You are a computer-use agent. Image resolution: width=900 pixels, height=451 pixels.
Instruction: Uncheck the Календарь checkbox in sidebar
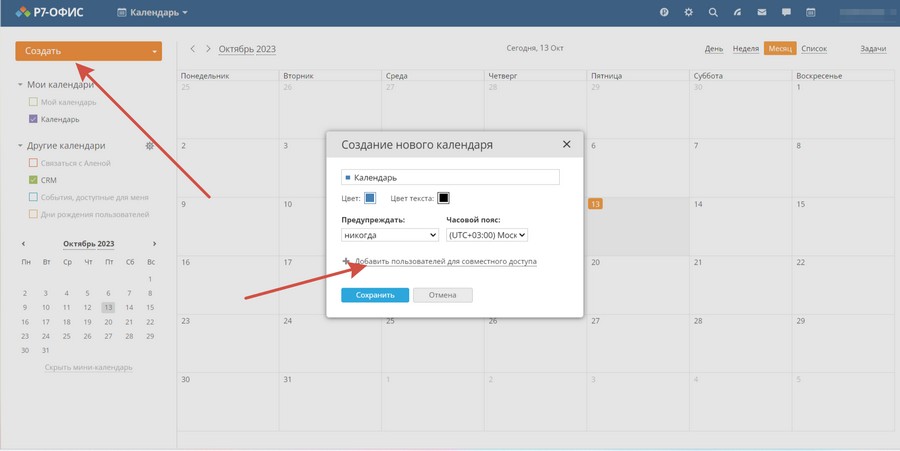pyautogui.click(x=33, y=119)
